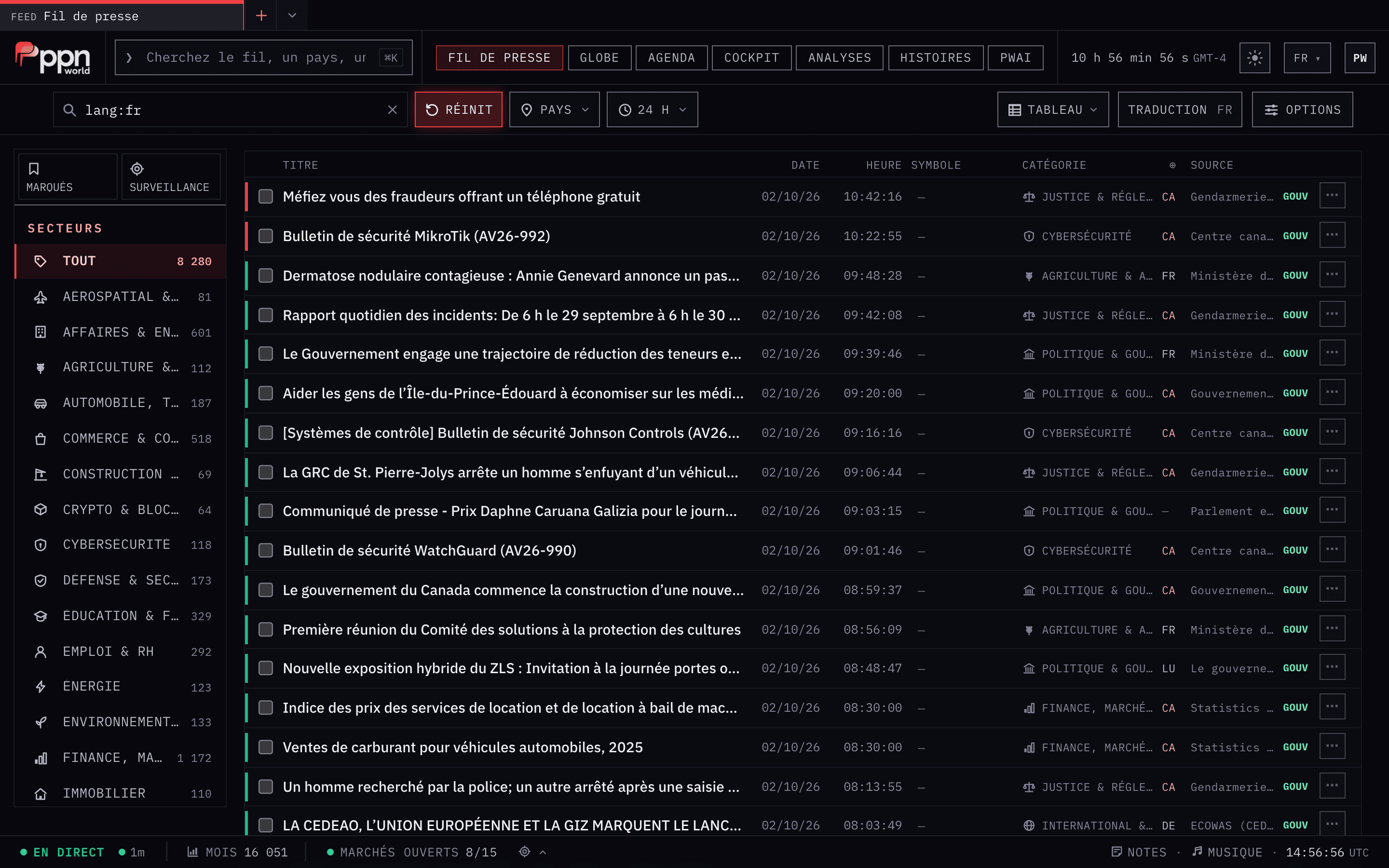Check the Dermatose nodulaire contagieuse row checkbox
The width and height of the screenshot is (1389, 868).
(x=265, y=275)
